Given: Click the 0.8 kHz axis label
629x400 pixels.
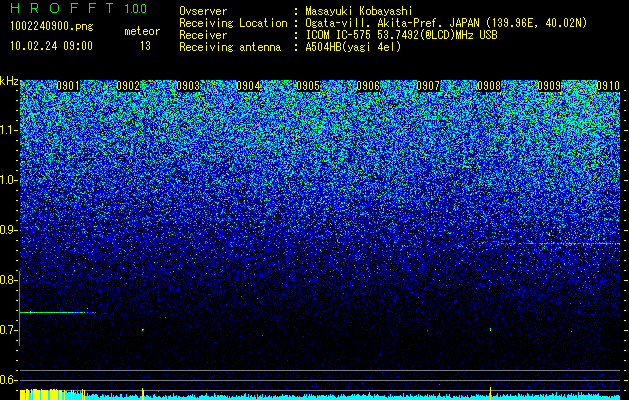Looking at the screenshot, I should click(x=8, y=280).
